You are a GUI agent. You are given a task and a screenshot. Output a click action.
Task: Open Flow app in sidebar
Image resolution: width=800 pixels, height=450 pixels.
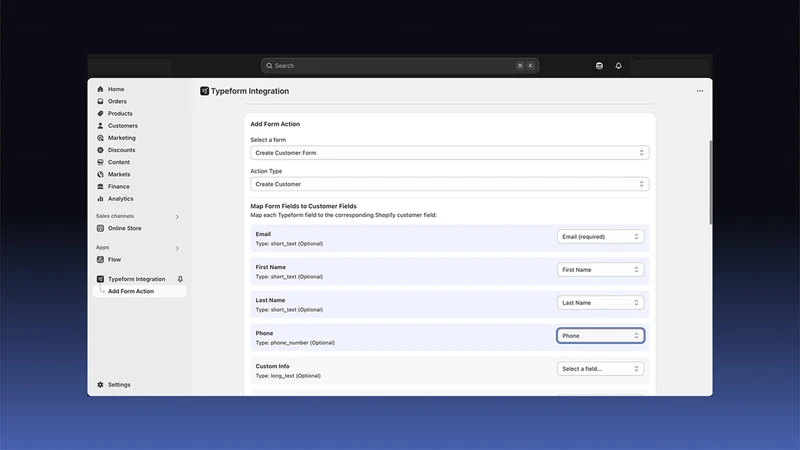114,259
